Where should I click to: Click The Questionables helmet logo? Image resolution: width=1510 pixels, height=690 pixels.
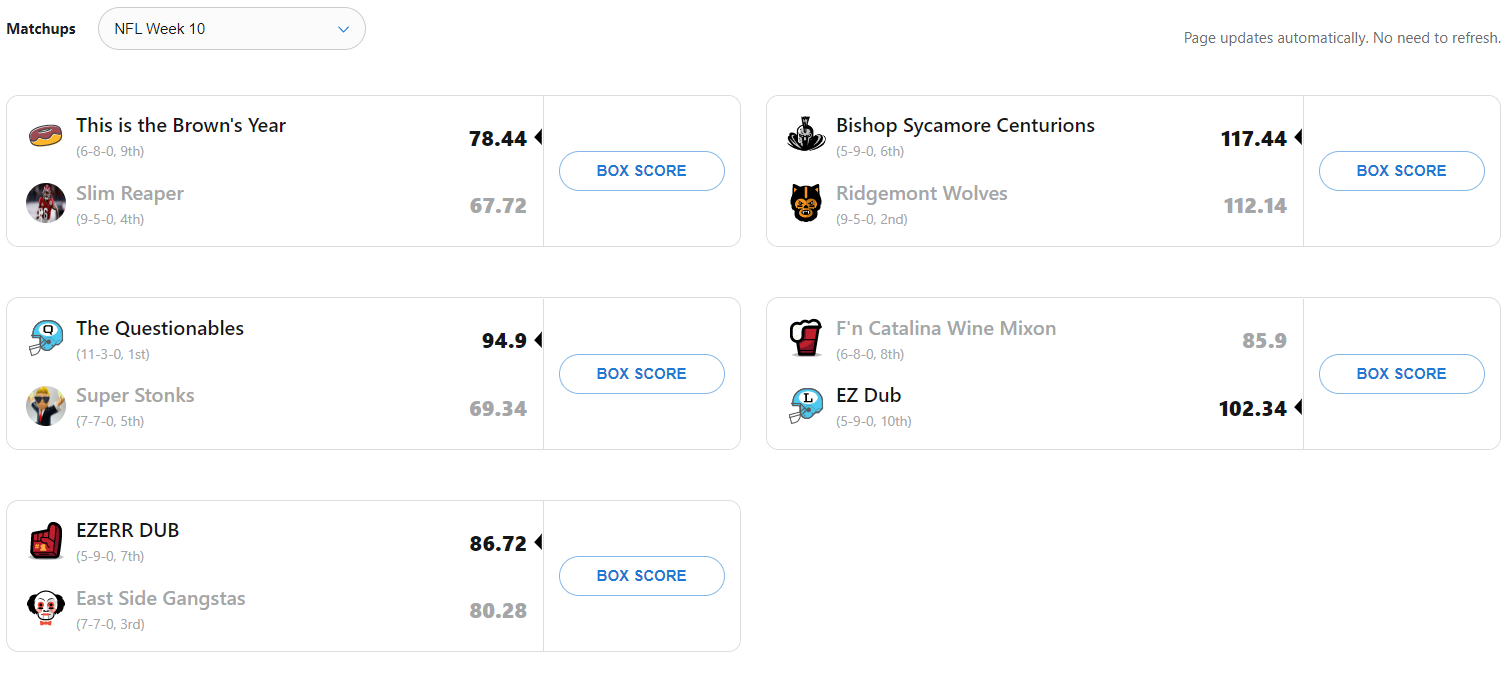coord(46,338)
